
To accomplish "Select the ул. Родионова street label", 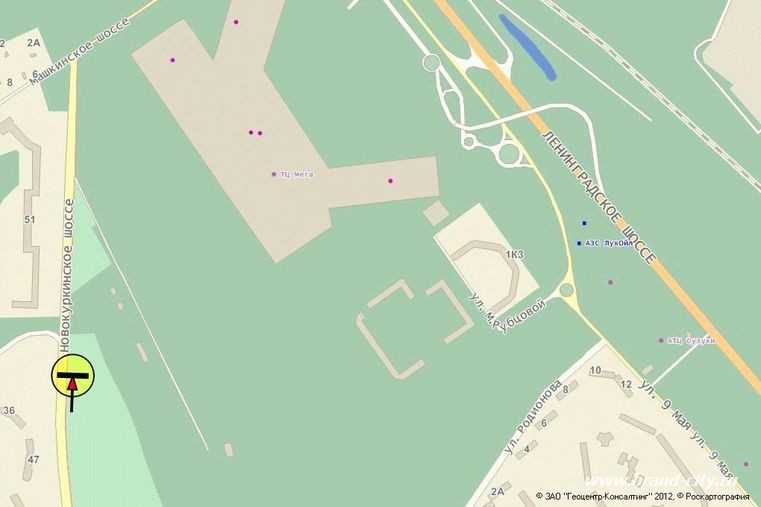I will [x=532, y=417].
